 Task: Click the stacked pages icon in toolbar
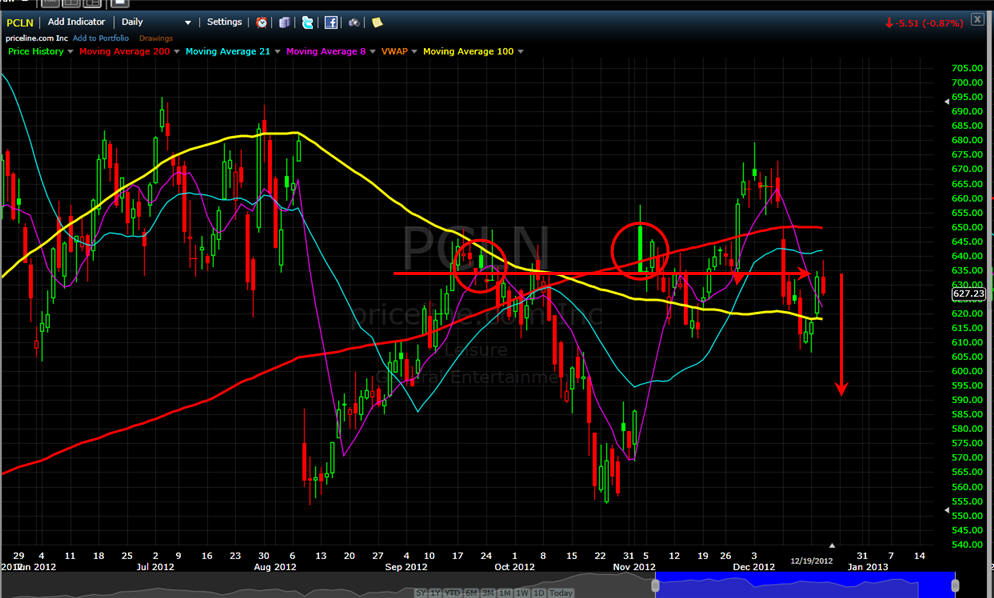point(285,22)
